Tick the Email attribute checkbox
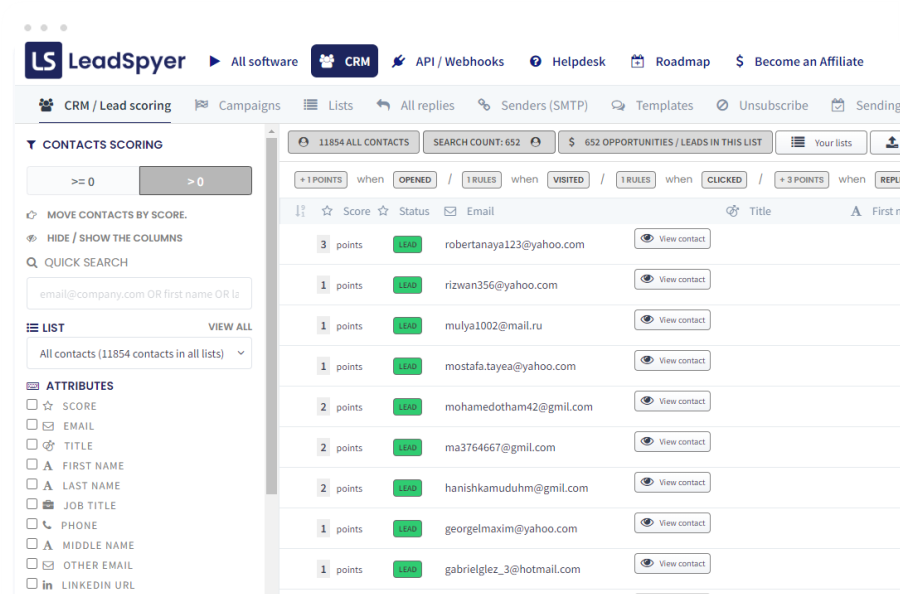 pyautogui.click(x=32, y=425)
